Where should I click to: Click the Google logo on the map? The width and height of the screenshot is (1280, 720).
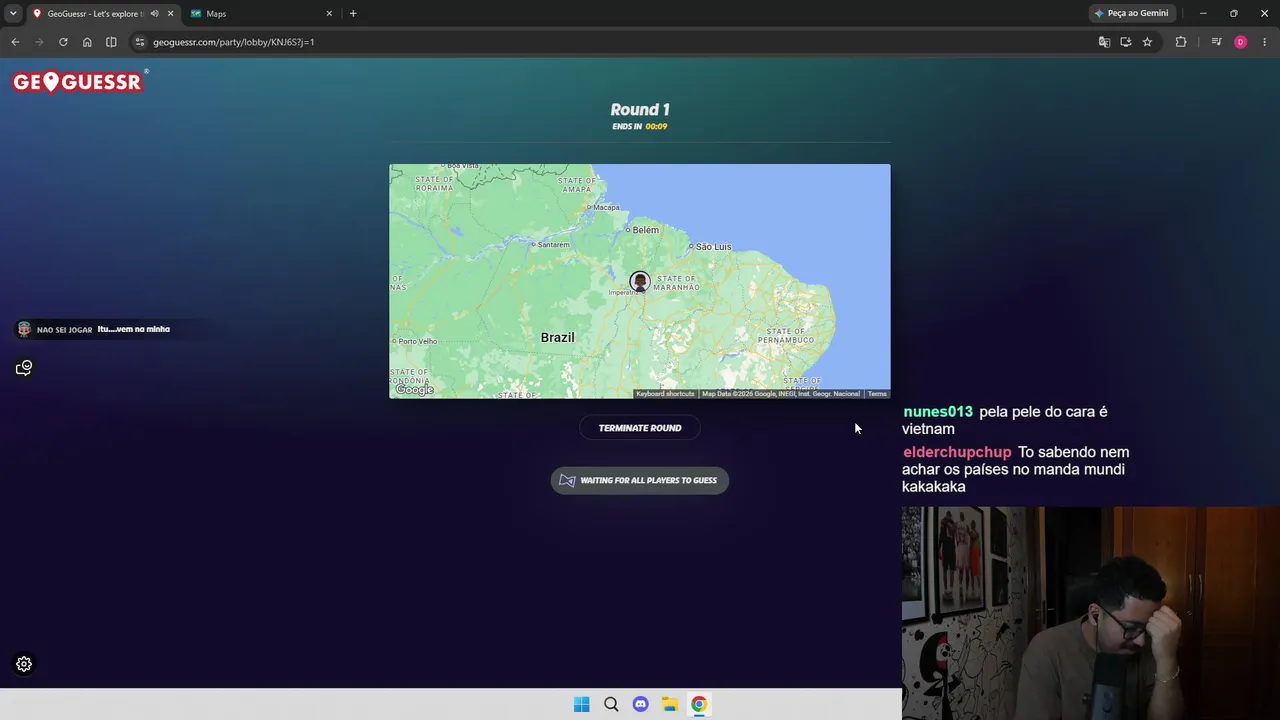click(x=414, y=390)
